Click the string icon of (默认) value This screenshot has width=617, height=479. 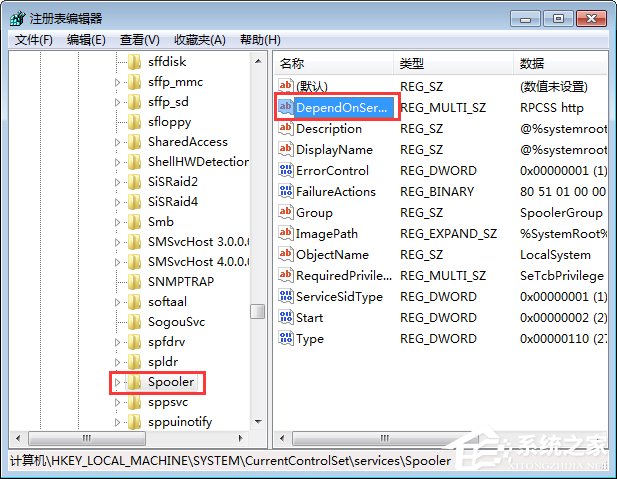click(x=286, y=86)
